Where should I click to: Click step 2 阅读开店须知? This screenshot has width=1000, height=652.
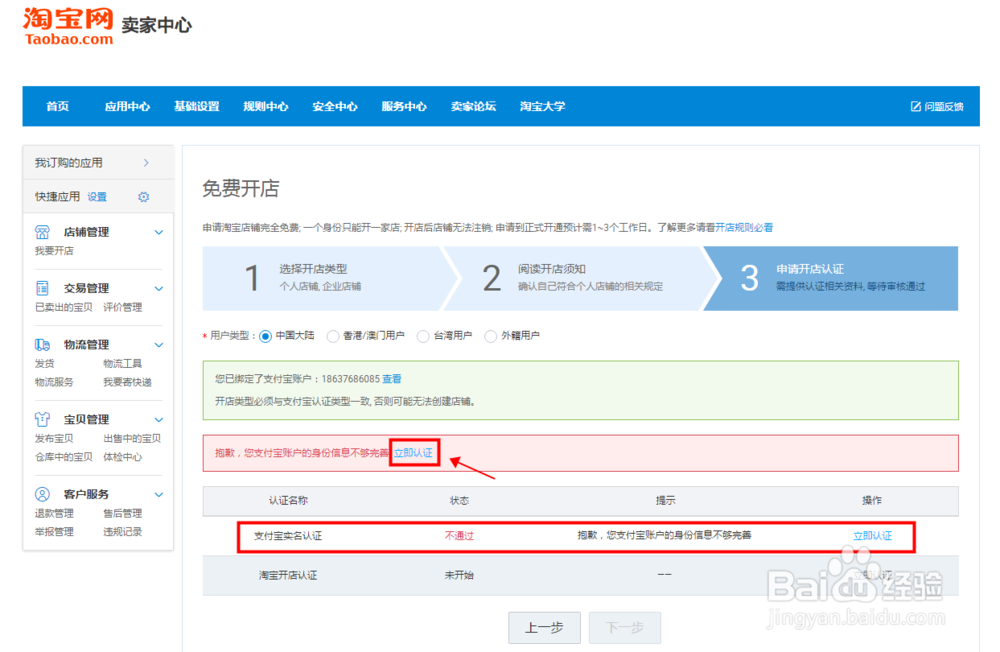point(580,278)
